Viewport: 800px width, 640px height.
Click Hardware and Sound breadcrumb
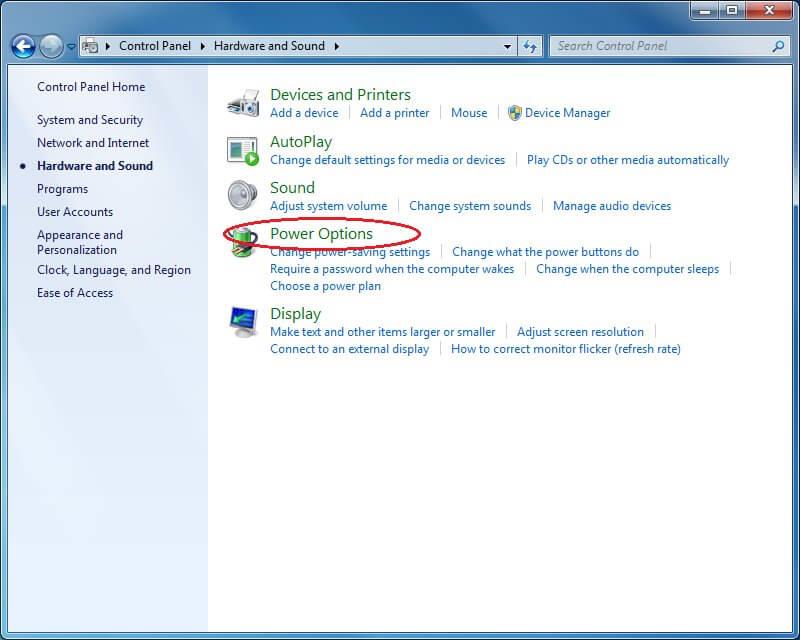click(x=269, y=46)
